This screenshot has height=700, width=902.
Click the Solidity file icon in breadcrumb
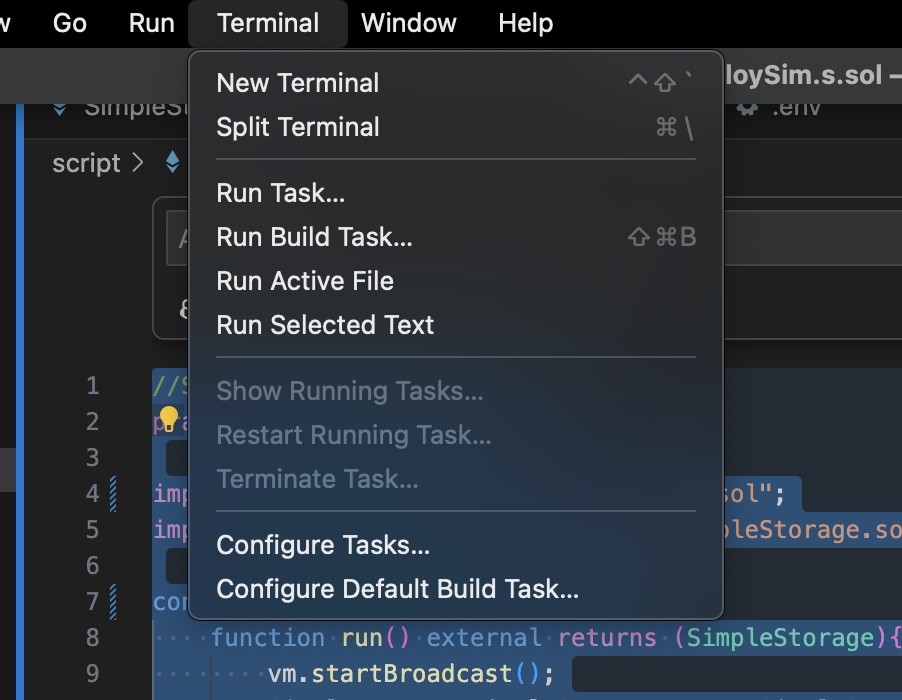pos(173,162)
